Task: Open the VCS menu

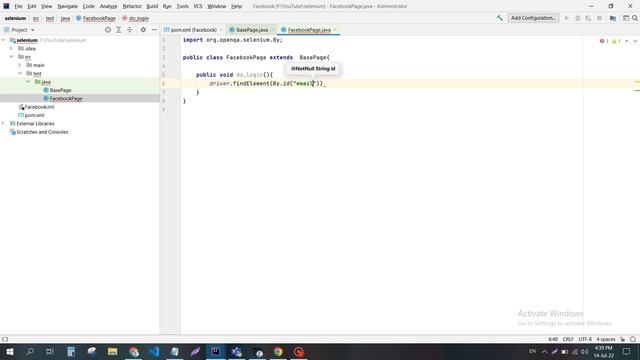Action: [x=198, y=6]
